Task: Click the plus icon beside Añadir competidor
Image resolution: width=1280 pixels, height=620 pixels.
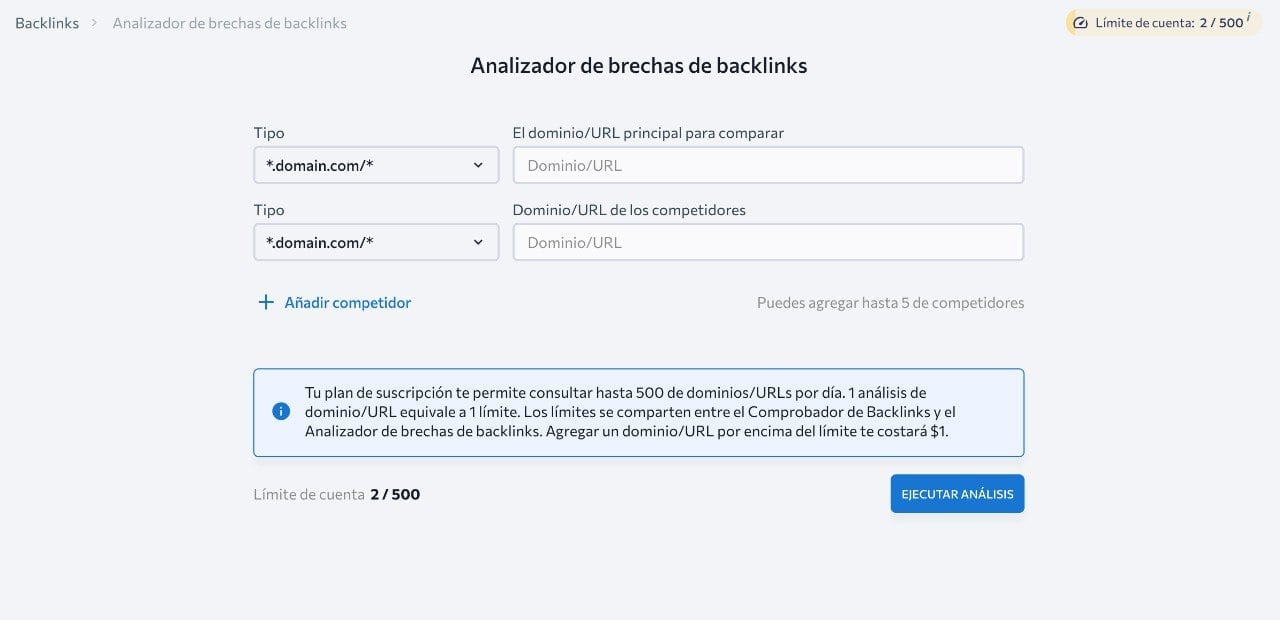Action: [266, 302]
